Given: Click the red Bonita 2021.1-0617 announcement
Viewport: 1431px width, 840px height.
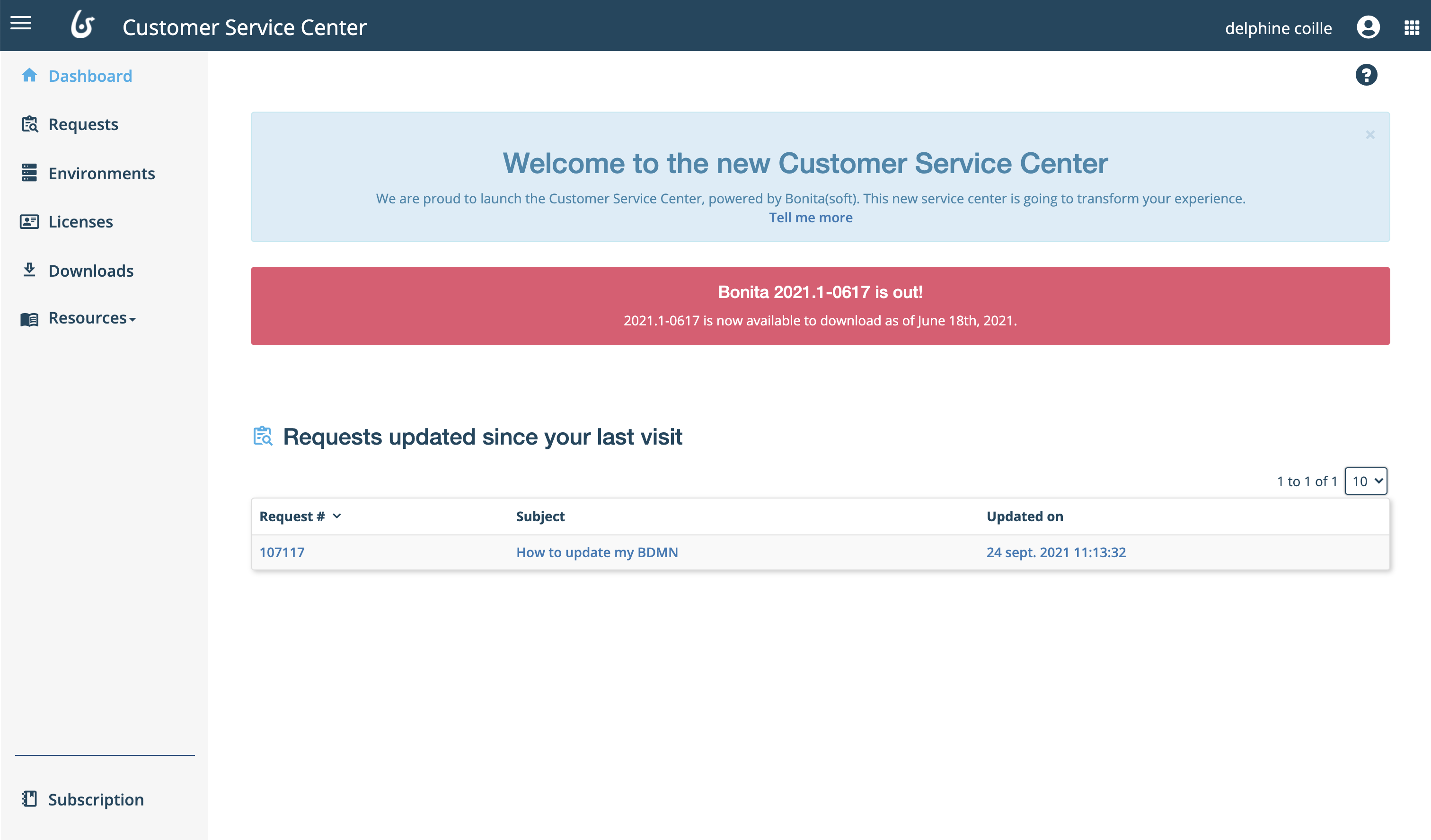Looking at the screenshot, I should point(820,306).
